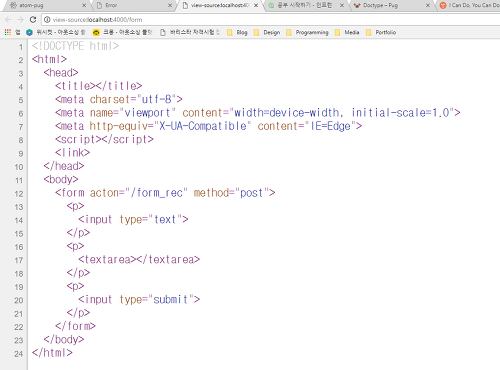Click the DOCTYPE html line of source
This screenshot has height=370, width=500.
75,46
